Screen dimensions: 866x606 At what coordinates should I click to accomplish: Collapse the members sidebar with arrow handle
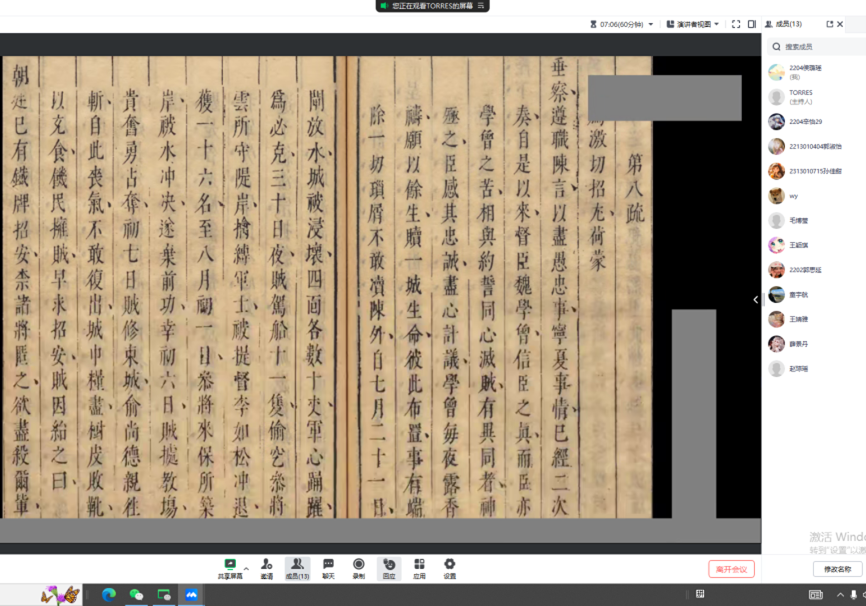coord(756,299)
